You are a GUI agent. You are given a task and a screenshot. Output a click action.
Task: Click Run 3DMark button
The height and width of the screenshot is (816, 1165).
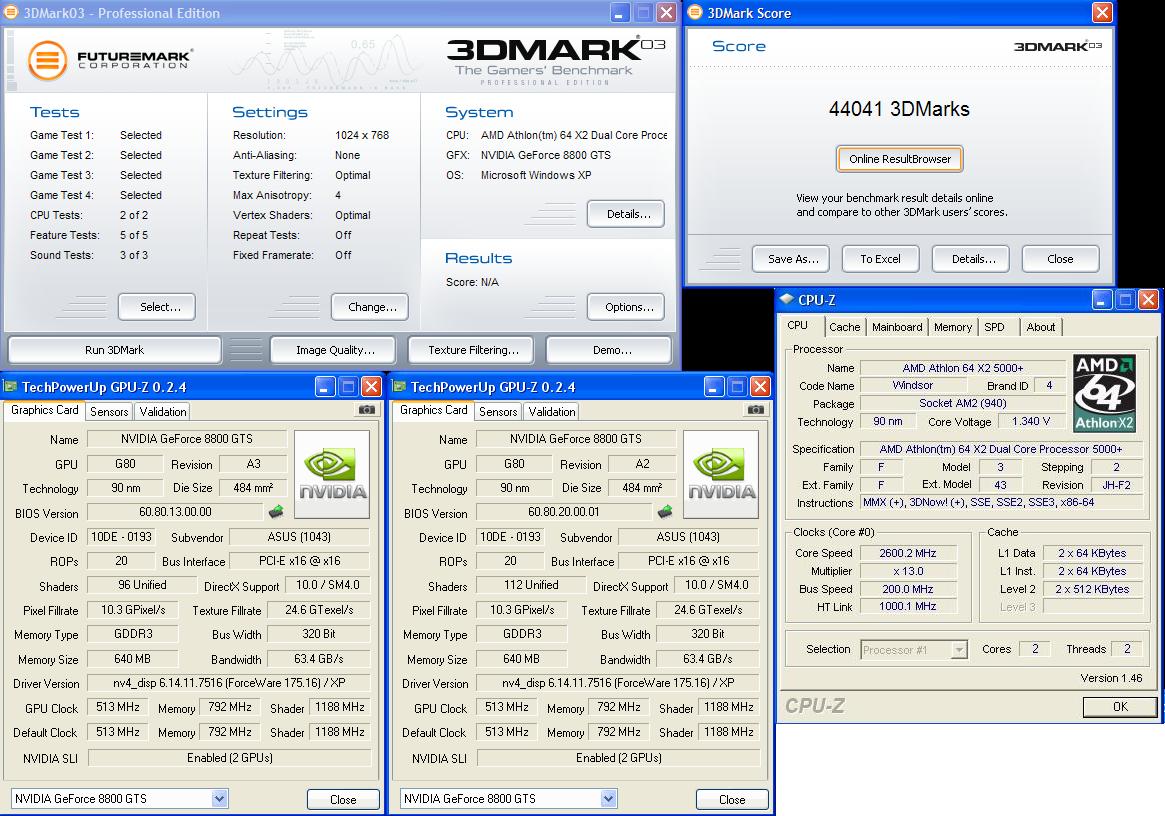(114, 350)
